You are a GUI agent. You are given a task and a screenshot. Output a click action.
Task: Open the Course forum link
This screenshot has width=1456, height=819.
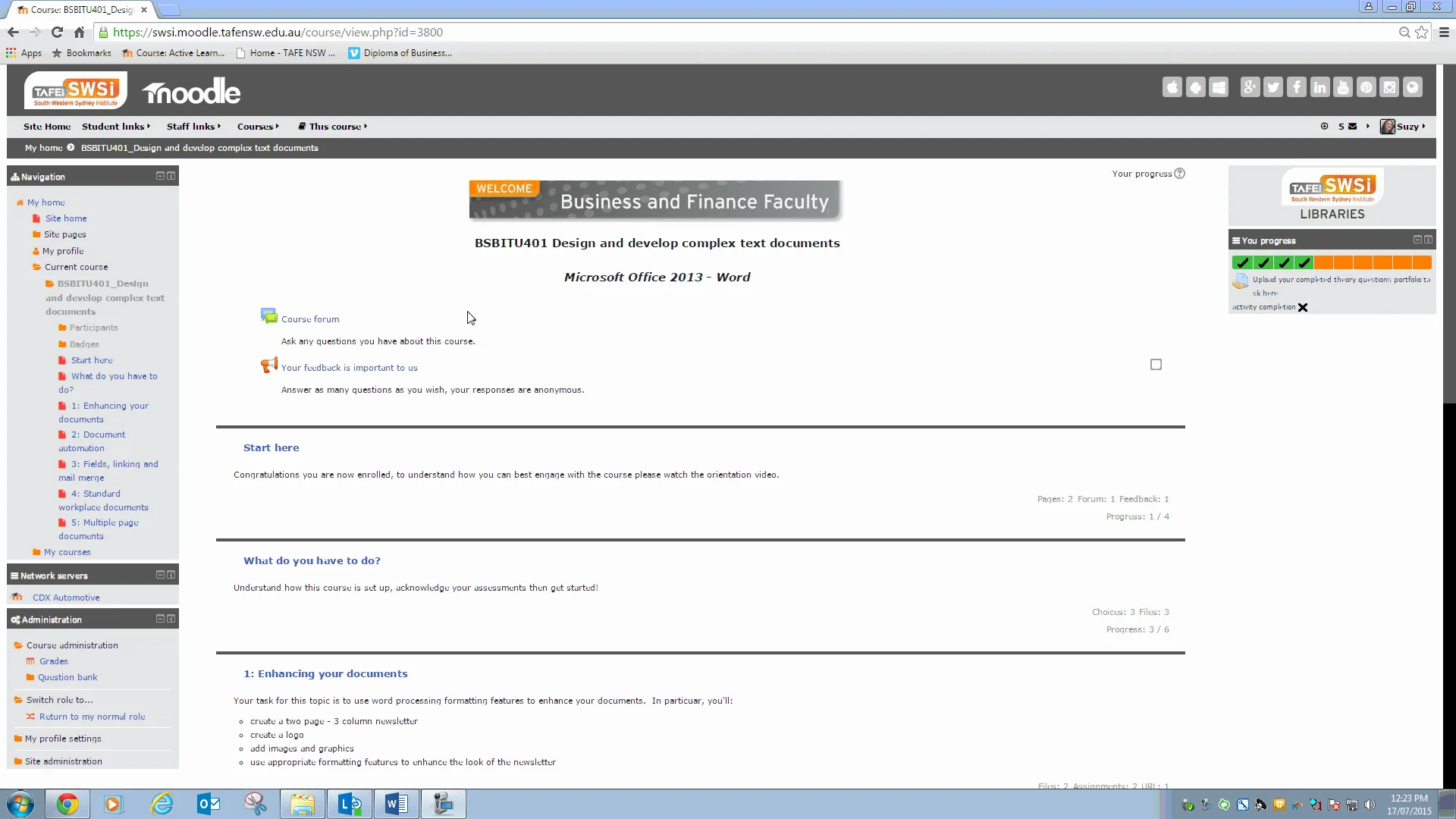pos(310,319)
